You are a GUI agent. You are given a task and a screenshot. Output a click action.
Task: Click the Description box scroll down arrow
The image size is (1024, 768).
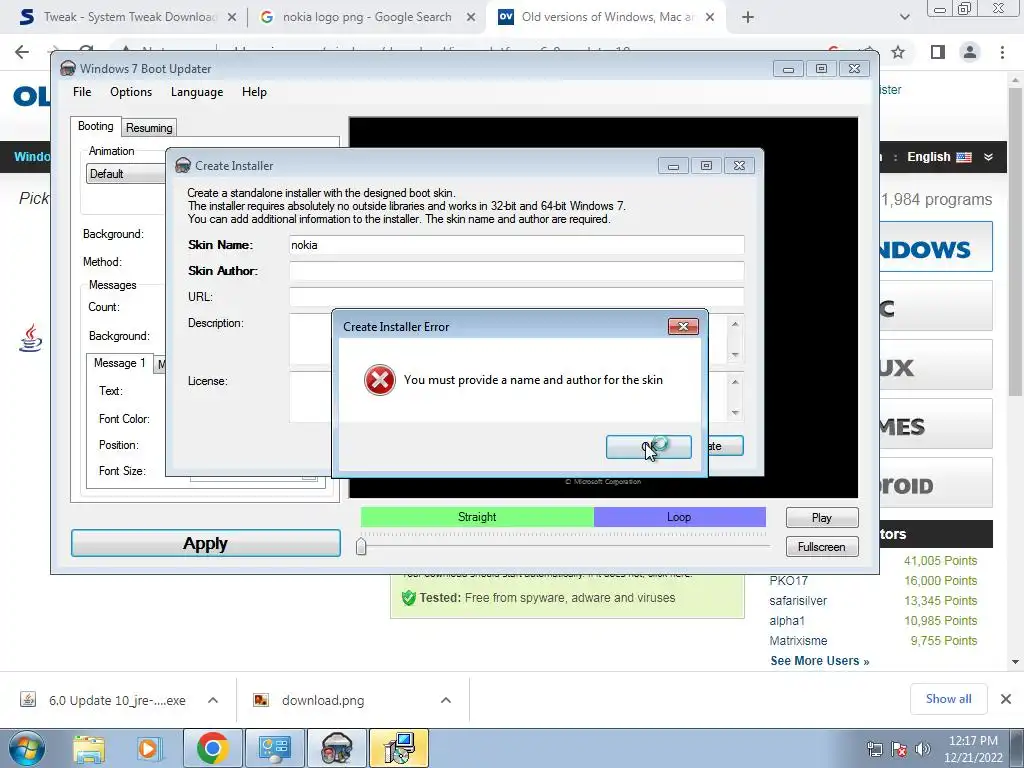[735, 355]
